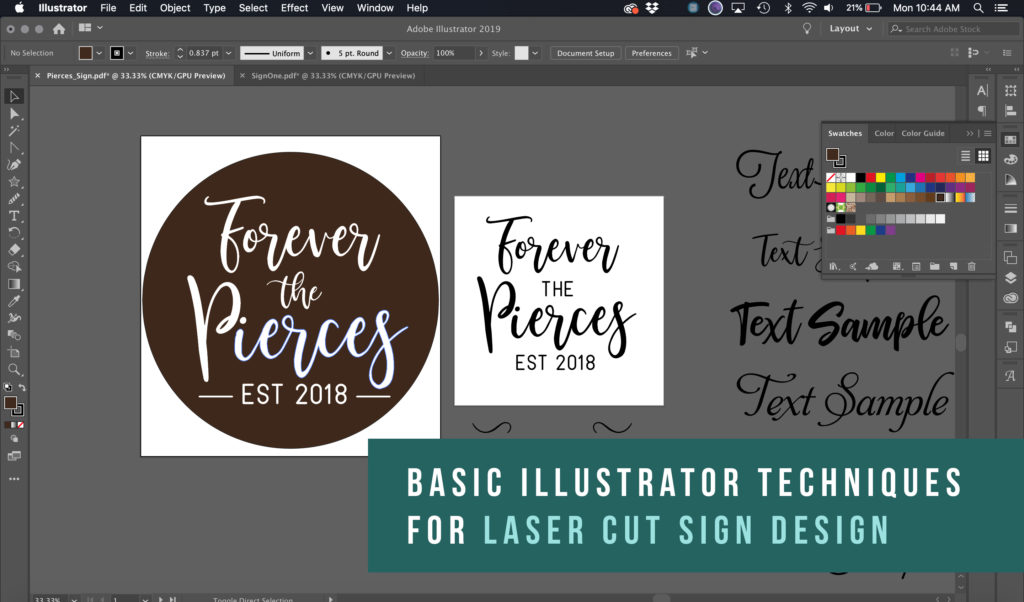Viewport: 1024px width, 602px height.
Task: Click the Search Adobe Stock field
Action: tap(952, 29)
